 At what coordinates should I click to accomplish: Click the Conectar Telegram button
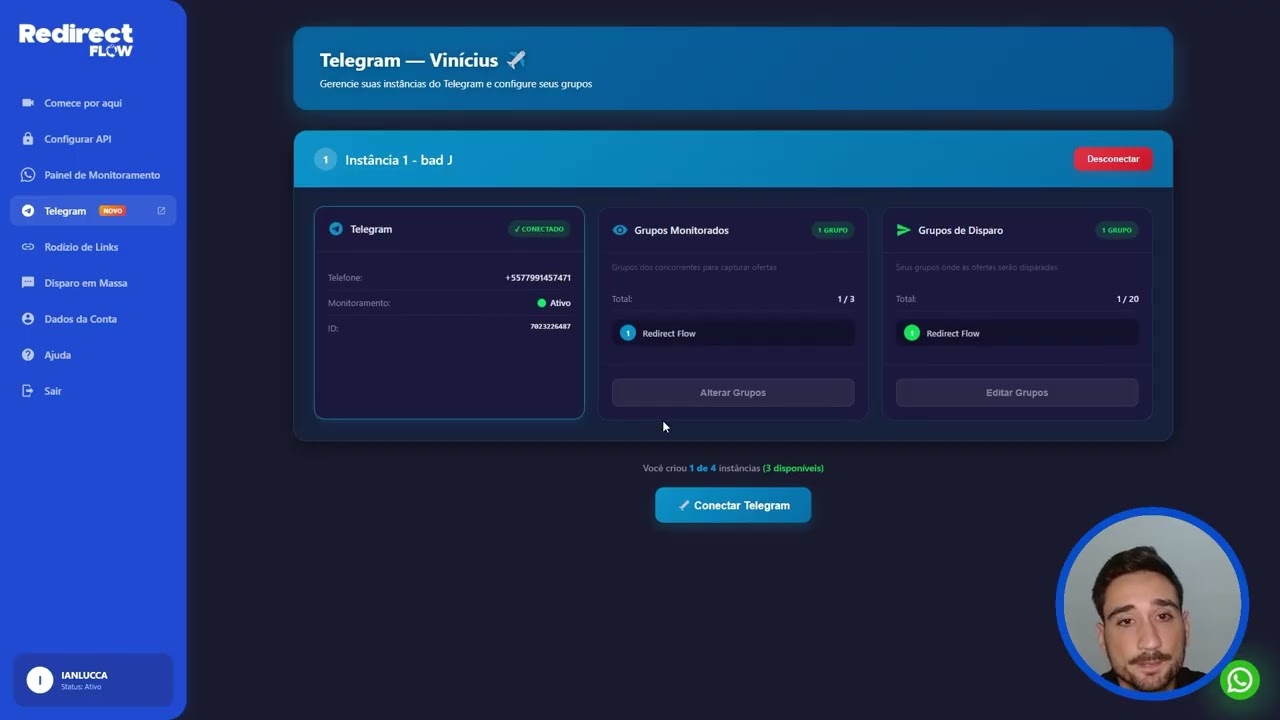click(x=733, y=505)
